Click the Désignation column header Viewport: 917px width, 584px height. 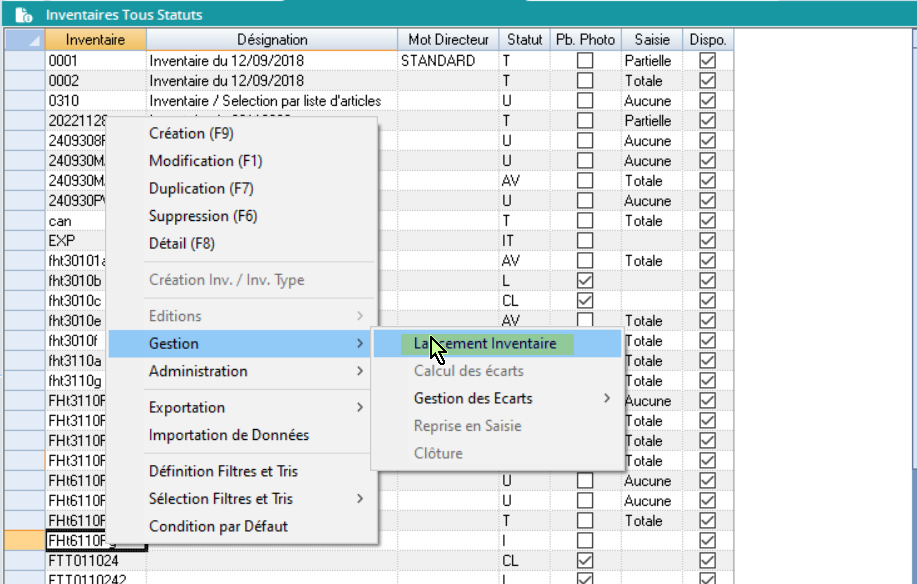click(272, 40)
